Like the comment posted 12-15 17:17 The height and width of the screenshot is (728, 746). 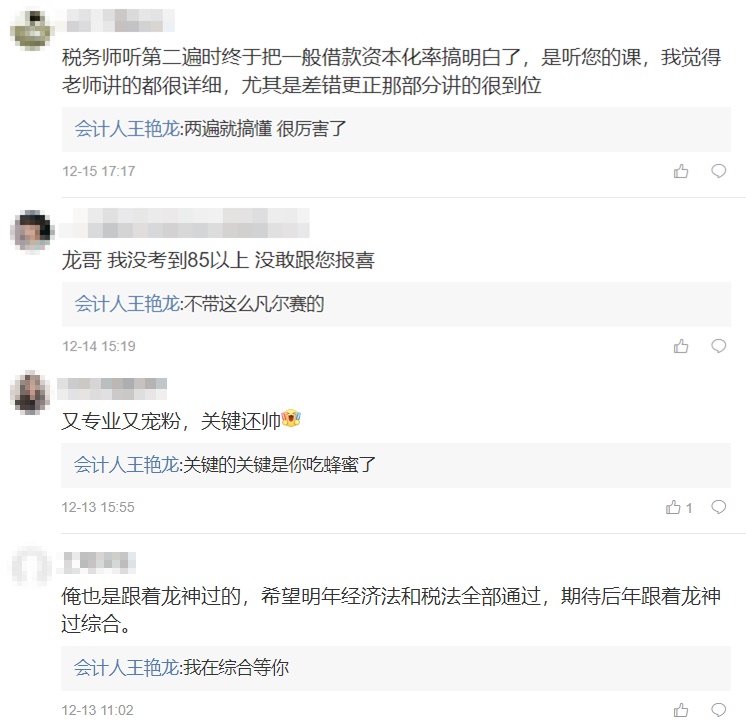[681, 171]
